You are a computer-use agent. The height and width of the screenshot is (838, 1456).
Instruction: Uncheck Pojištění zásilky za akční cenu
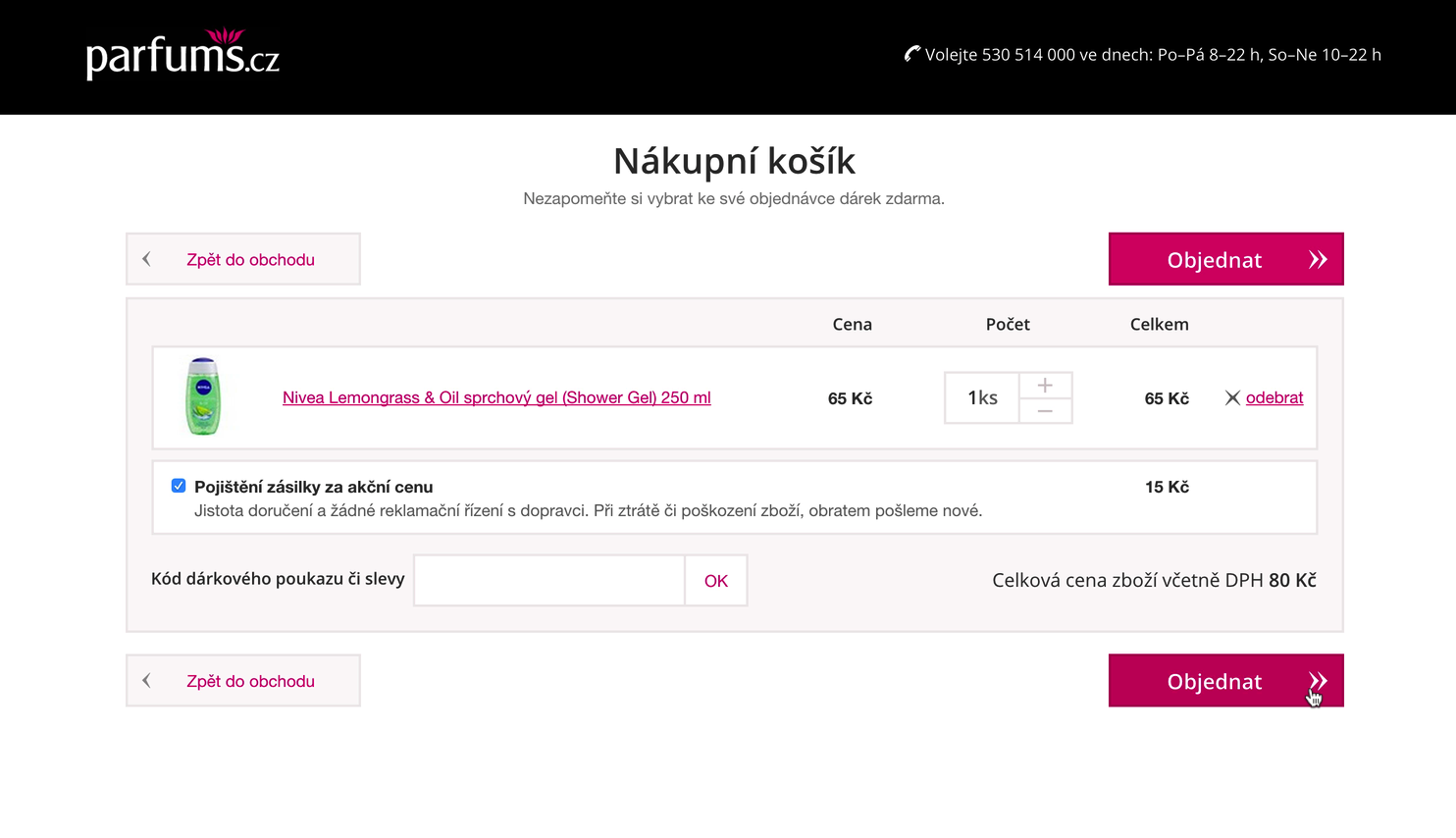(179, 486)
